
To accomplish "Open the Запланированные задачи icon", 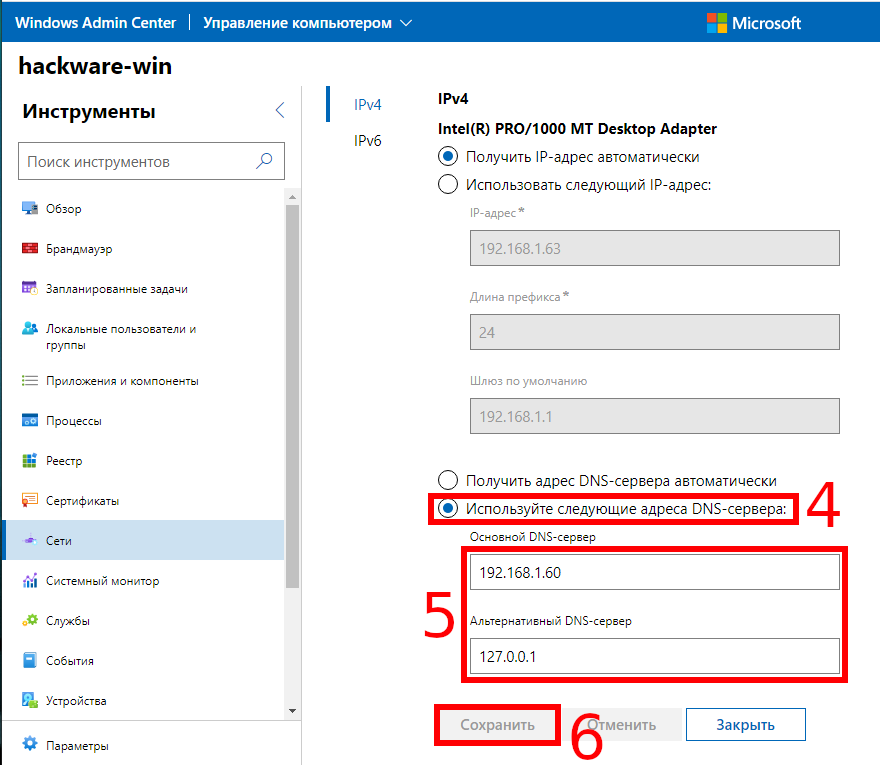I will (x=29, y=289).
